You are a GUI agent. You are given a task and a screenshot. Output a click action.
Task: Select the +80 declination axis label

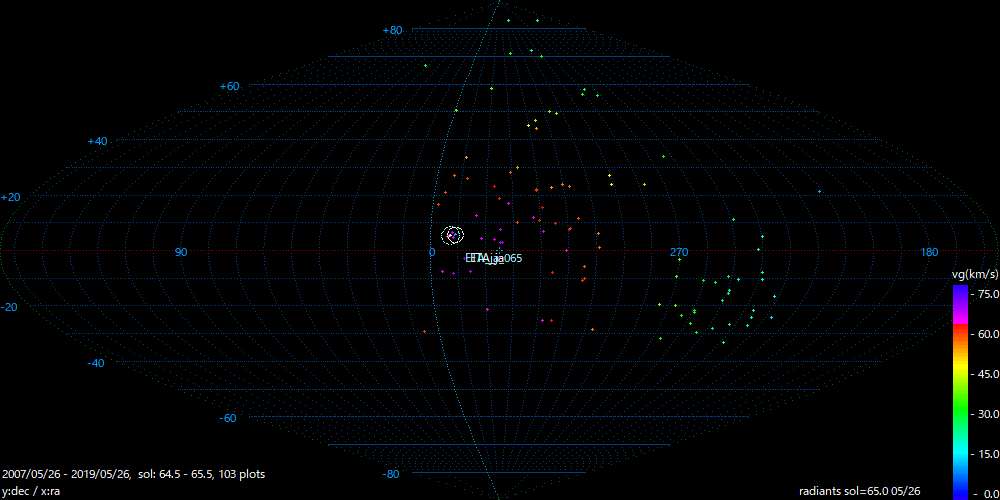(x=392, y=31)
